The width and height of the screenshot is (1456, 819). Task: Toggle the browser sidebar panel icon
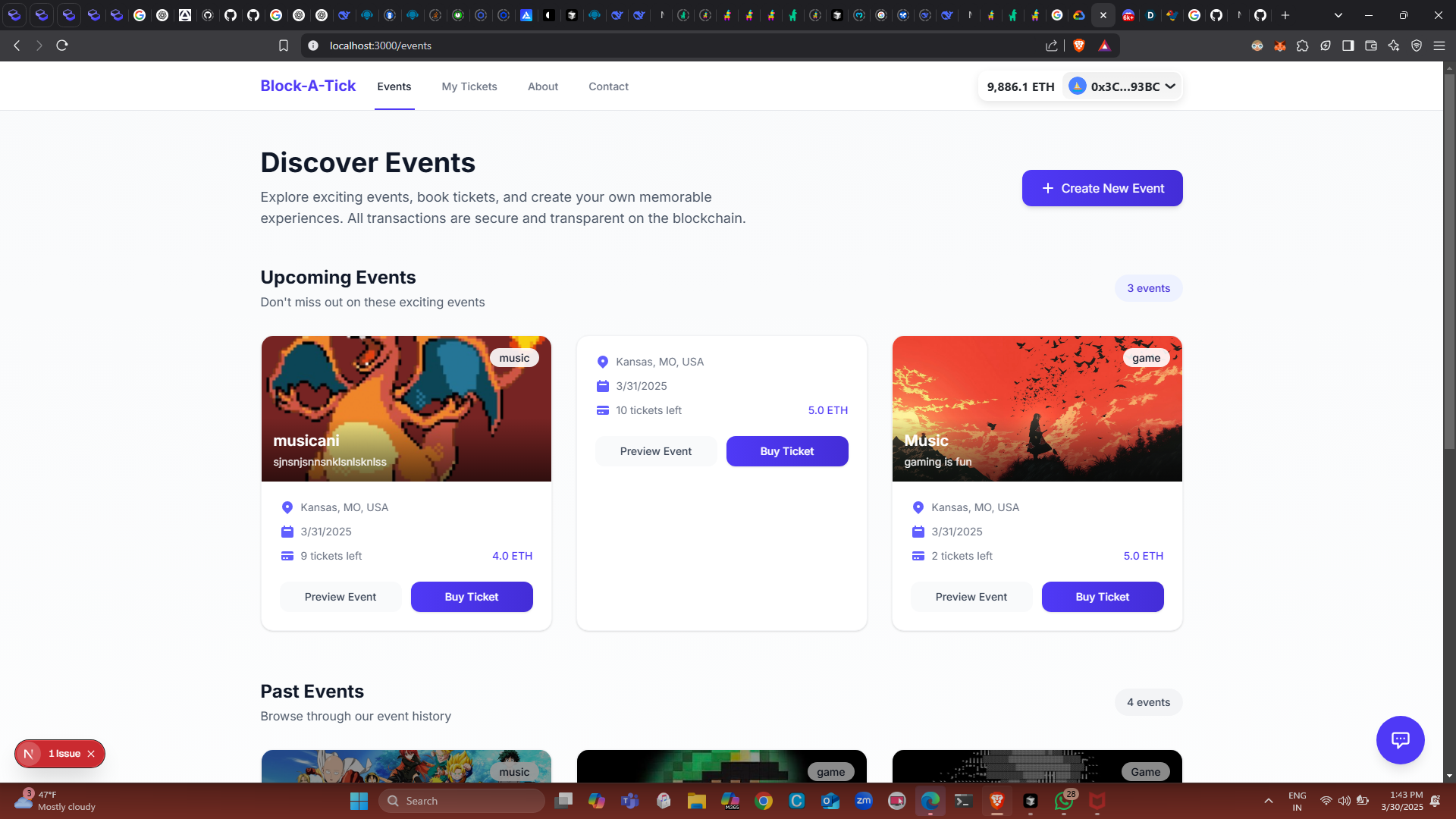coord(1348,45)
